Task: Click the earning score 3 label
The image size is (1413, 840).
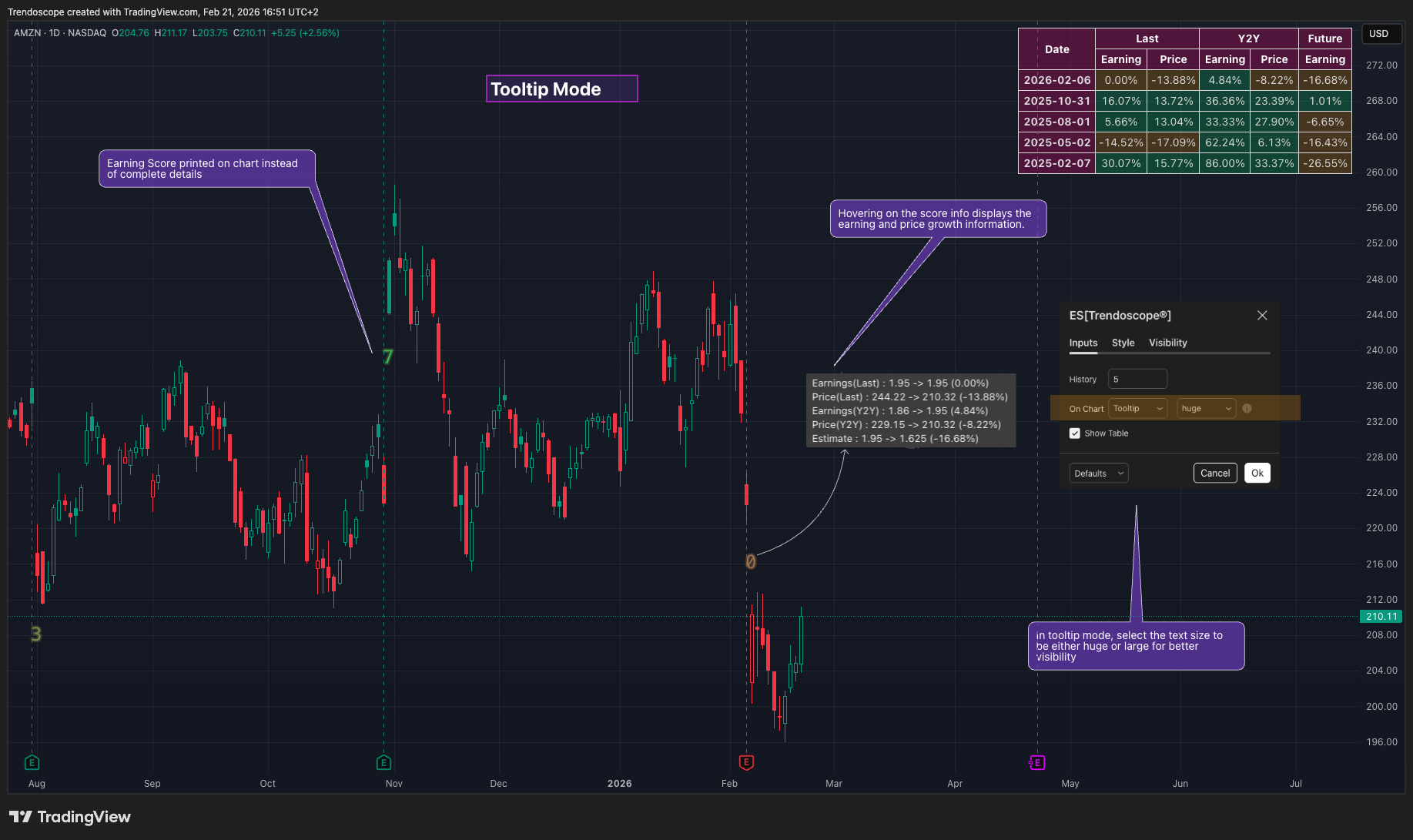Action: pyautogui.click(x=35, y=634)
